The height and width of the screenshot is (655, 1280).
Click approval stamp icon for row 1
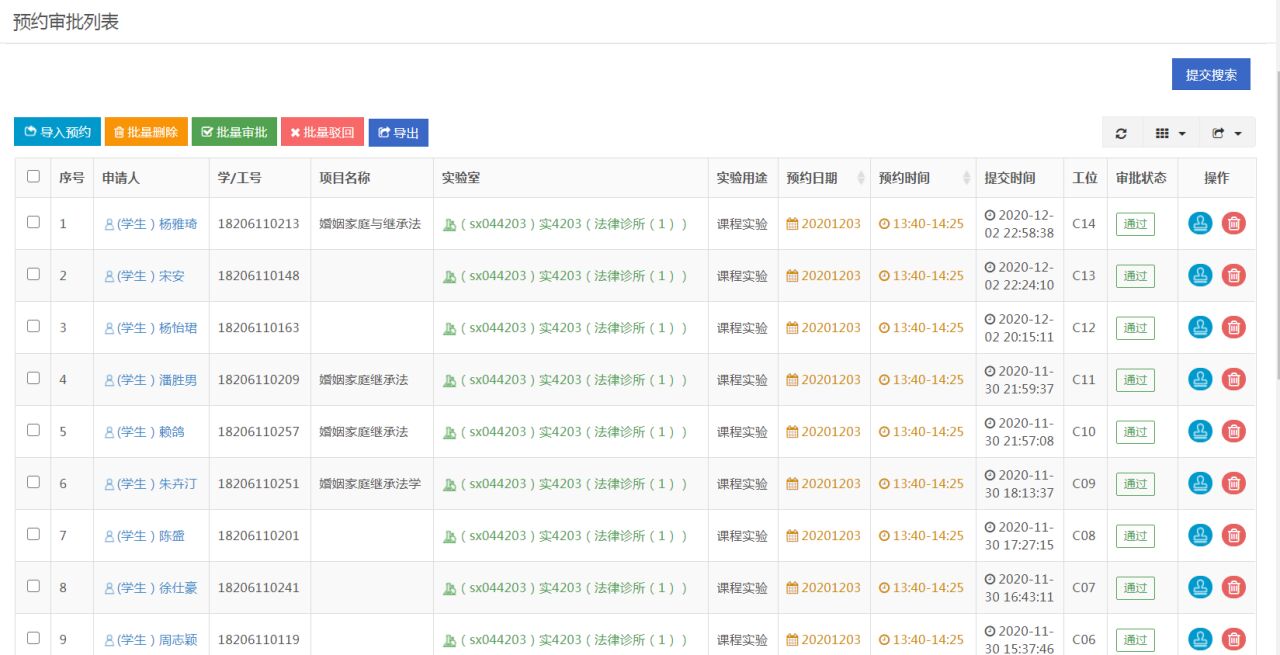click(x=1200, y=224)
